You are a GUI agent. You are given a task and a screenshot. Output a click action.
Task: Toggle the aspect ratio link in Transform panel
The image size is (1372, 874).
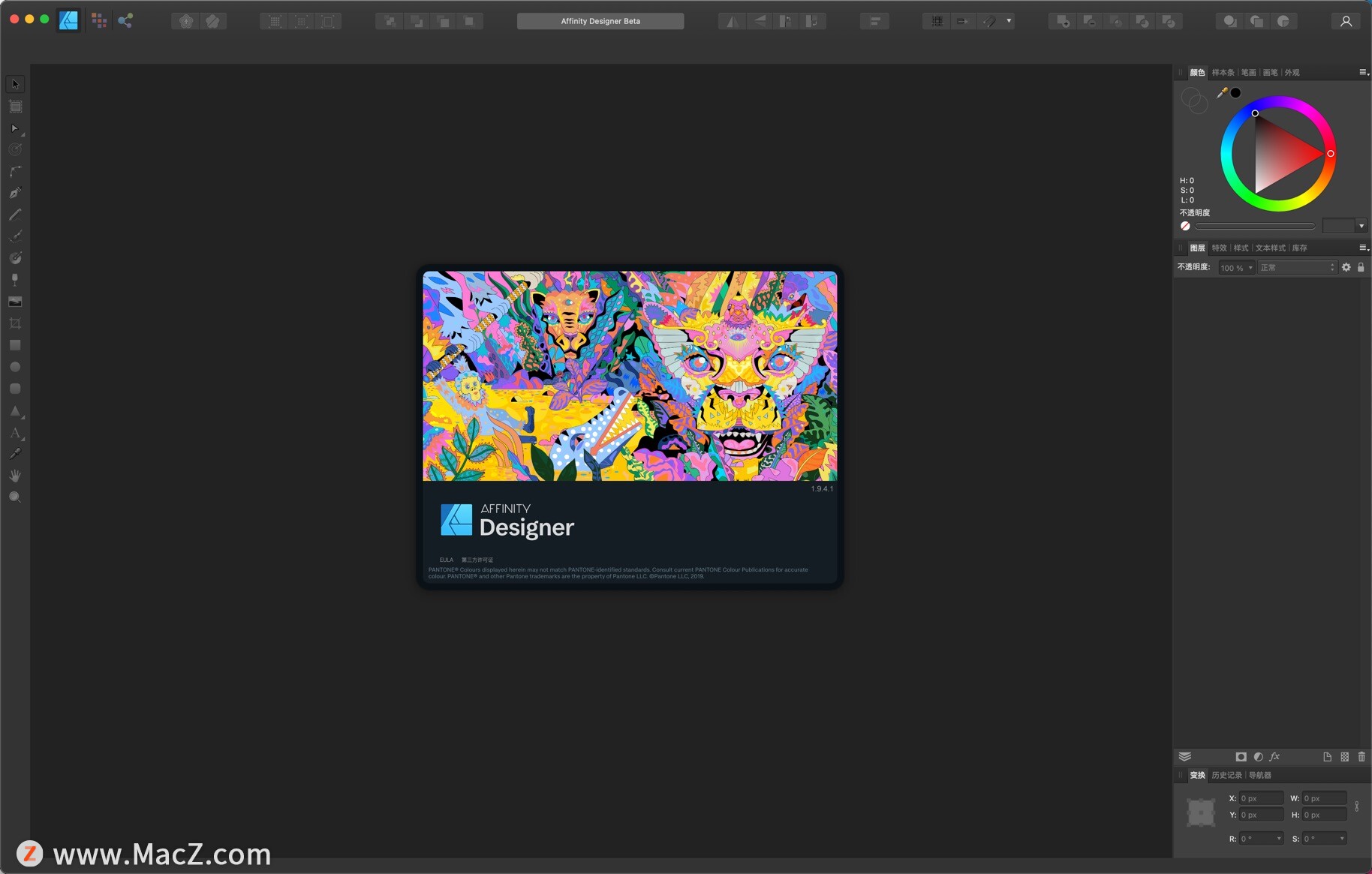pyautogui.click(x=1357, y=808)
